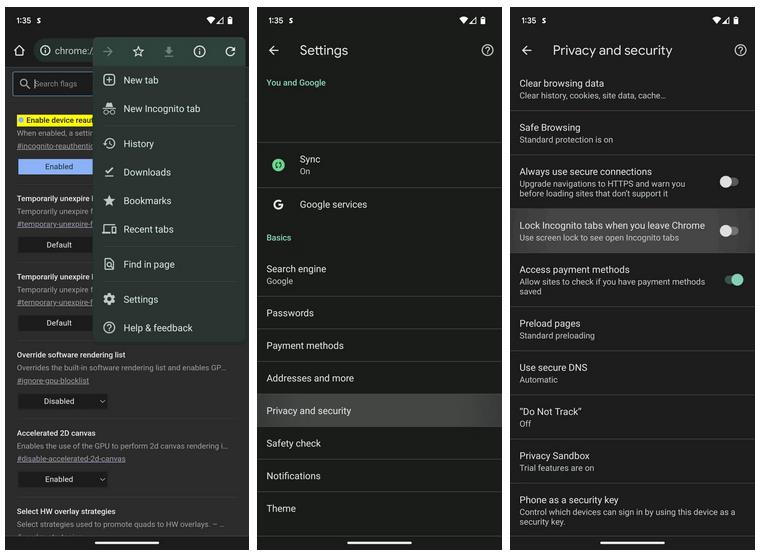This screenshot has height=555, width=764.
Task: Open second Temporarily unexpire Default dropdown
Action: 56,323
